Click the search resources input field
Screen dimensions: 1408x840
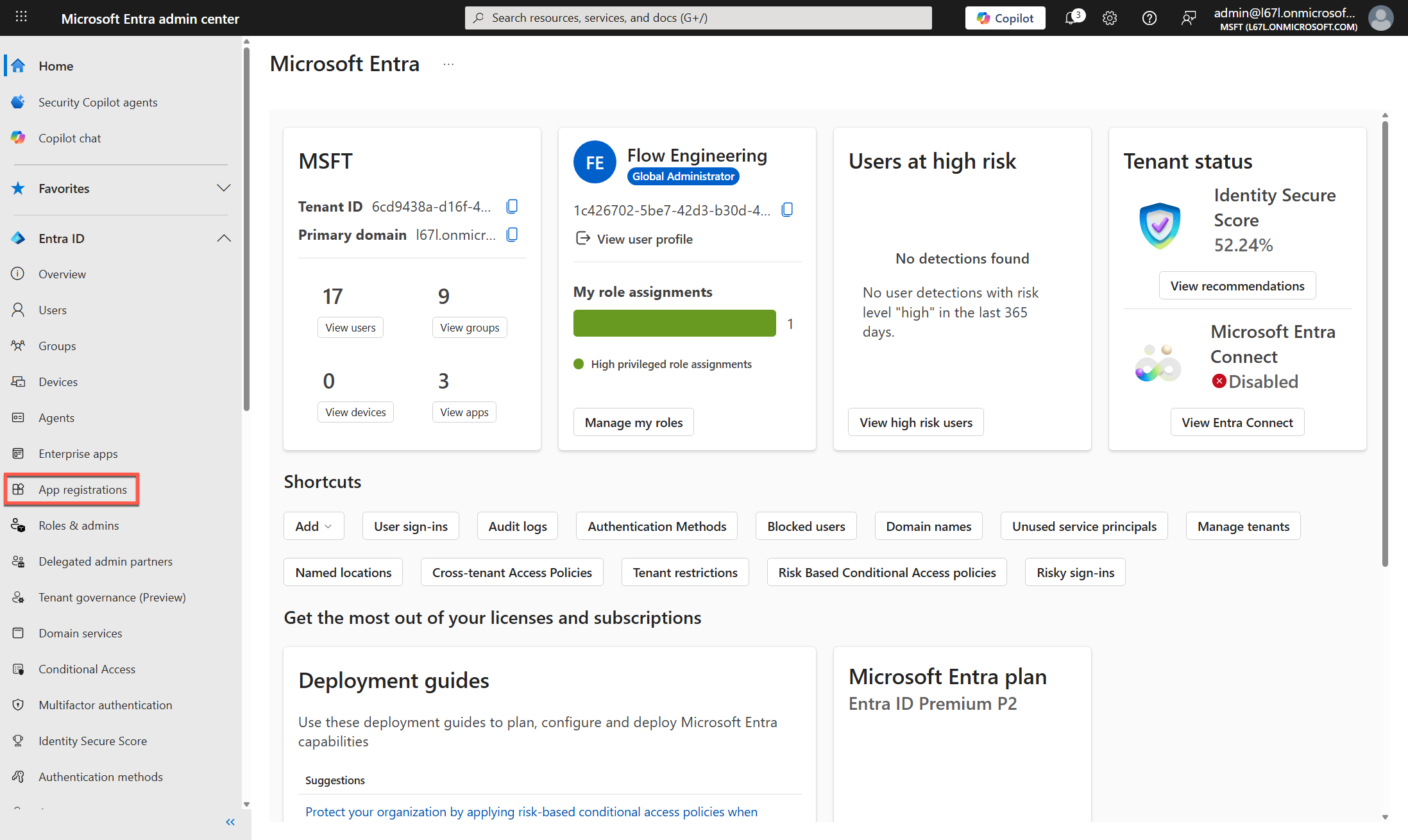click(x=698, y=18)
